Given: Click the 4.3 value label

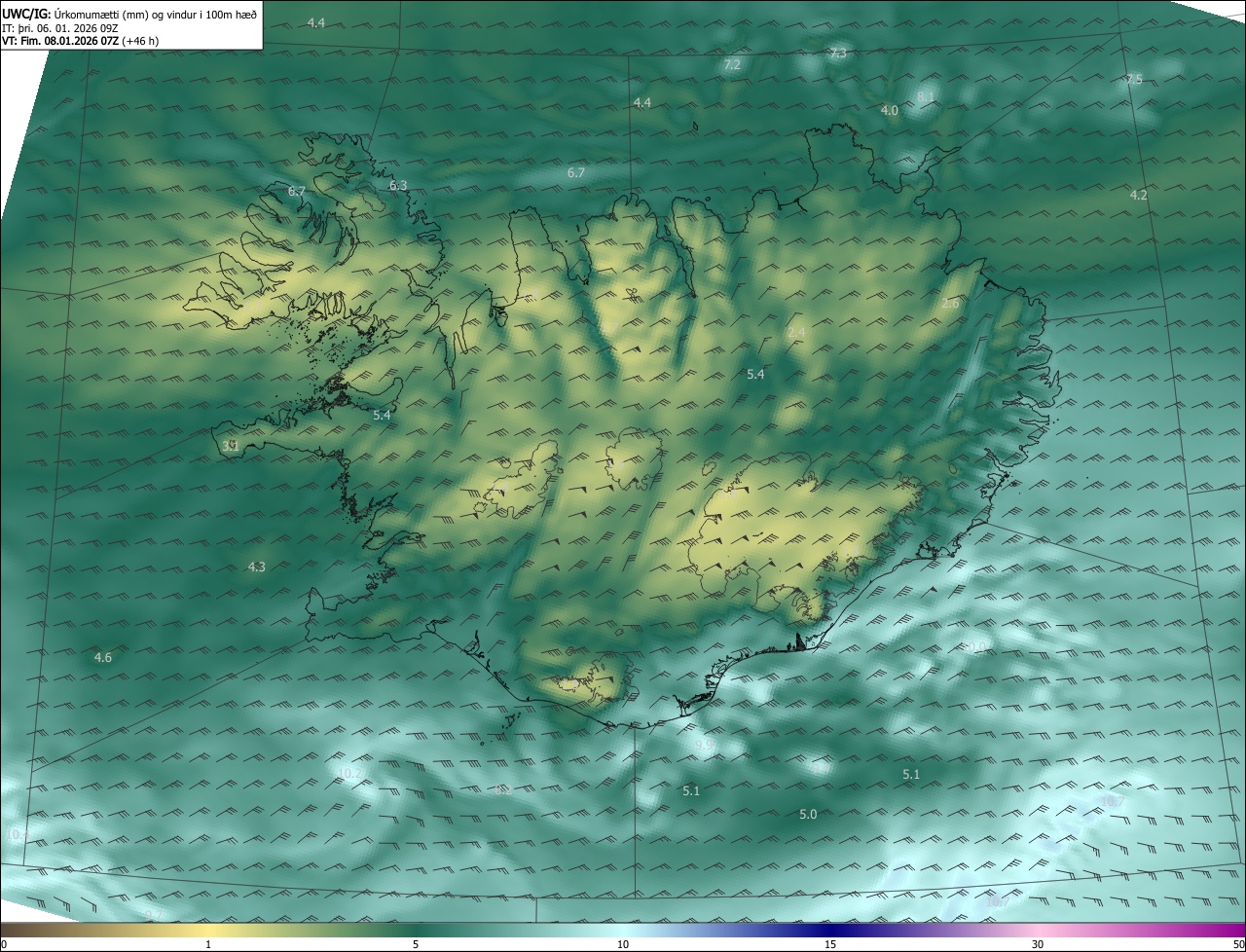Looking at the screenshot, I should click(256, 567).
